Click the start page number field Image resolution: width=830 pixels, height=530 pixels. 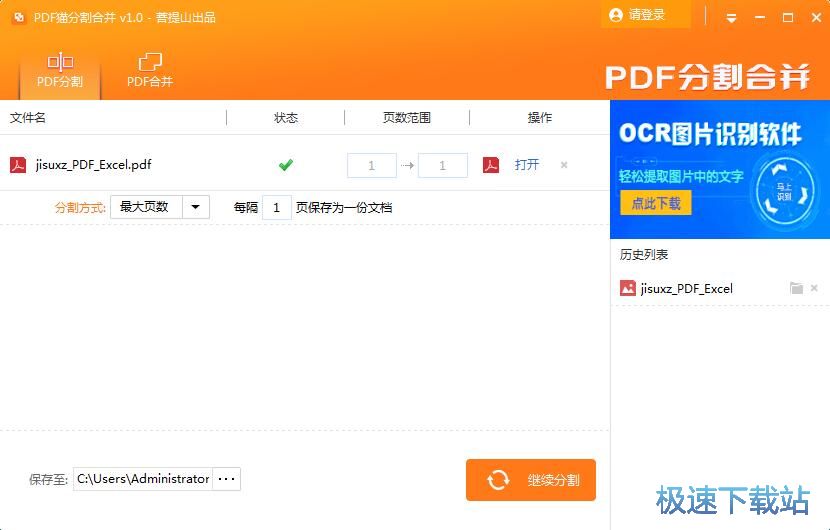(x=372, y=165)
